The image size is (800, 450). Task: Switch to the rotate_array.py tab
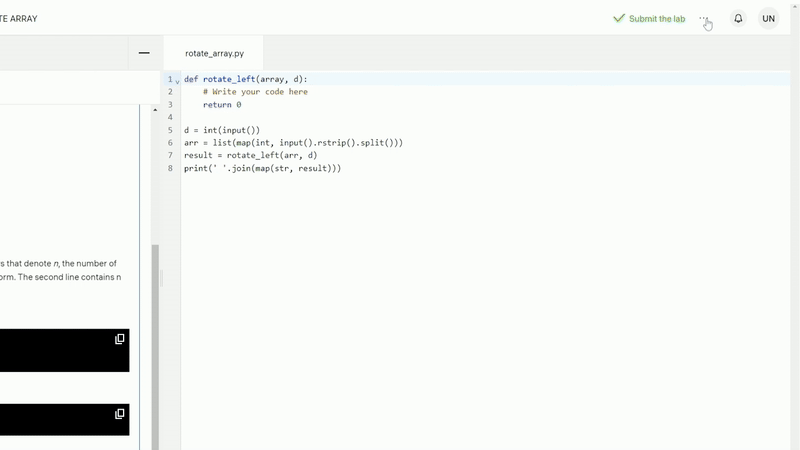pyautogui.click(x=214, y=53)
